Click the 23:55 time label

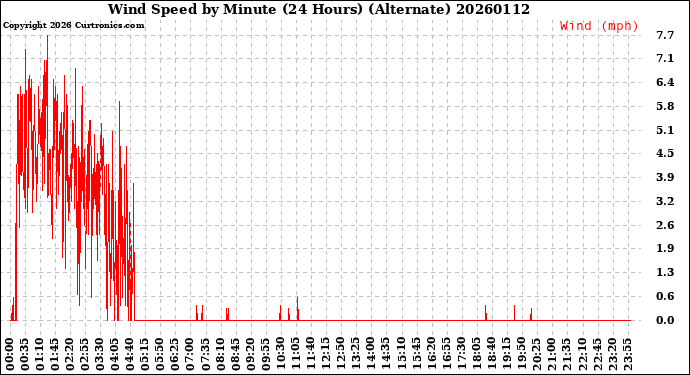627,354
